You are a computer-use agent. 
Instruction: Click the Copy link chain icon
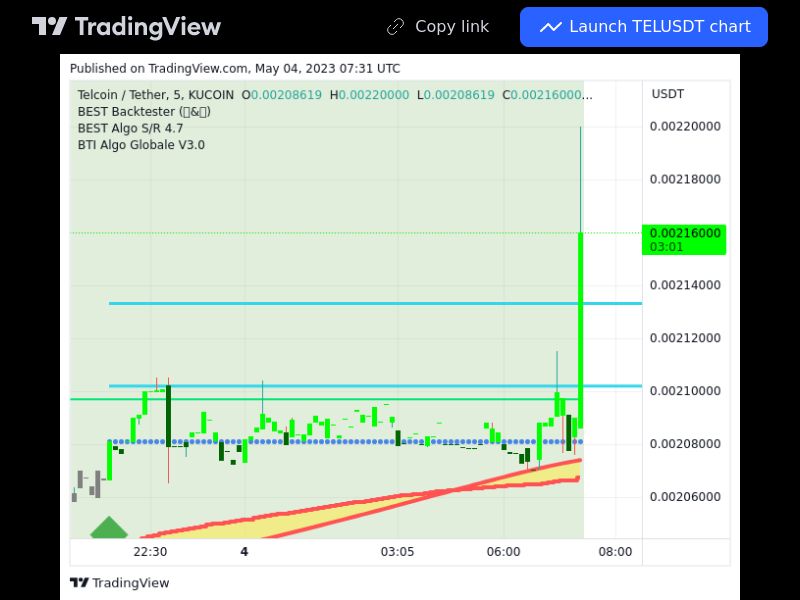(395, 27)
